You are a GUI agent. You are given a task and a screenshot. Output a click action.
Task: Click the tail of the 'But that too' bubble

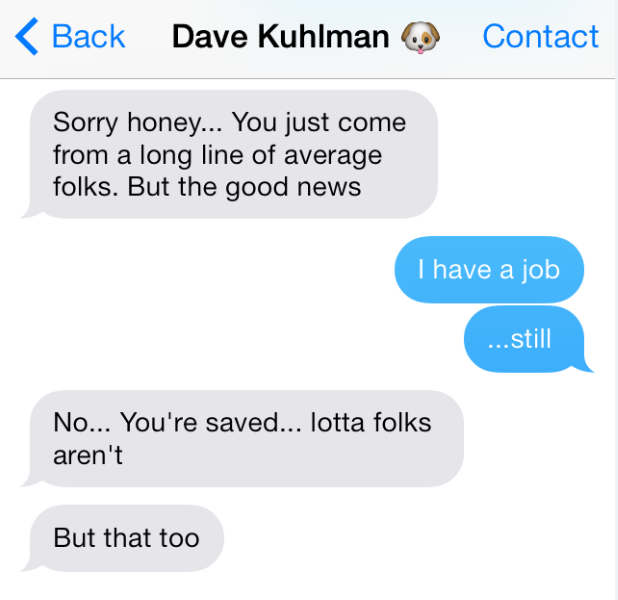28,565
